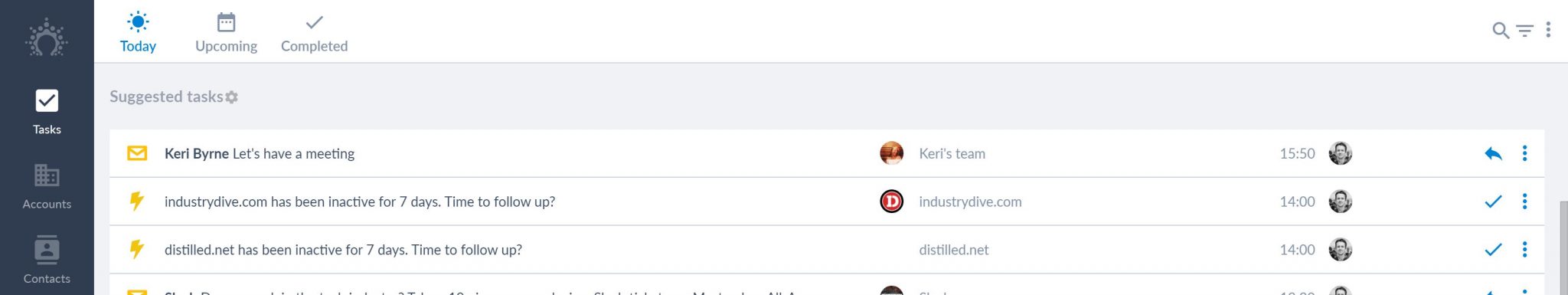Open Accounts section in sidebar
The height and width of the screenshot is (295, 1568).
(47, 187)
